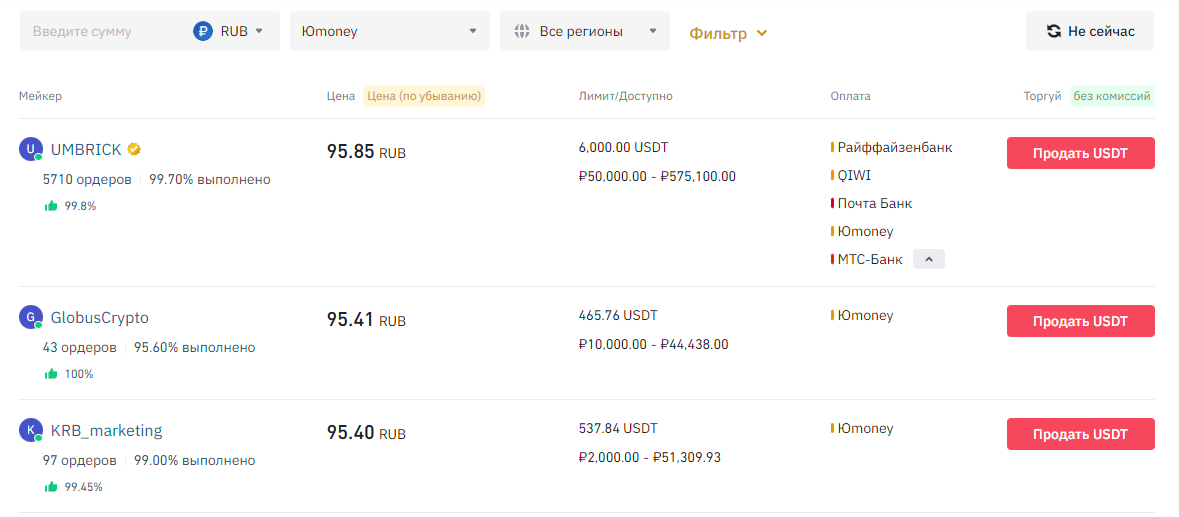Sell USDT to GlobusCrypto at 95.41
This screenshot has width=1179, height=517.
[1080, 321]
